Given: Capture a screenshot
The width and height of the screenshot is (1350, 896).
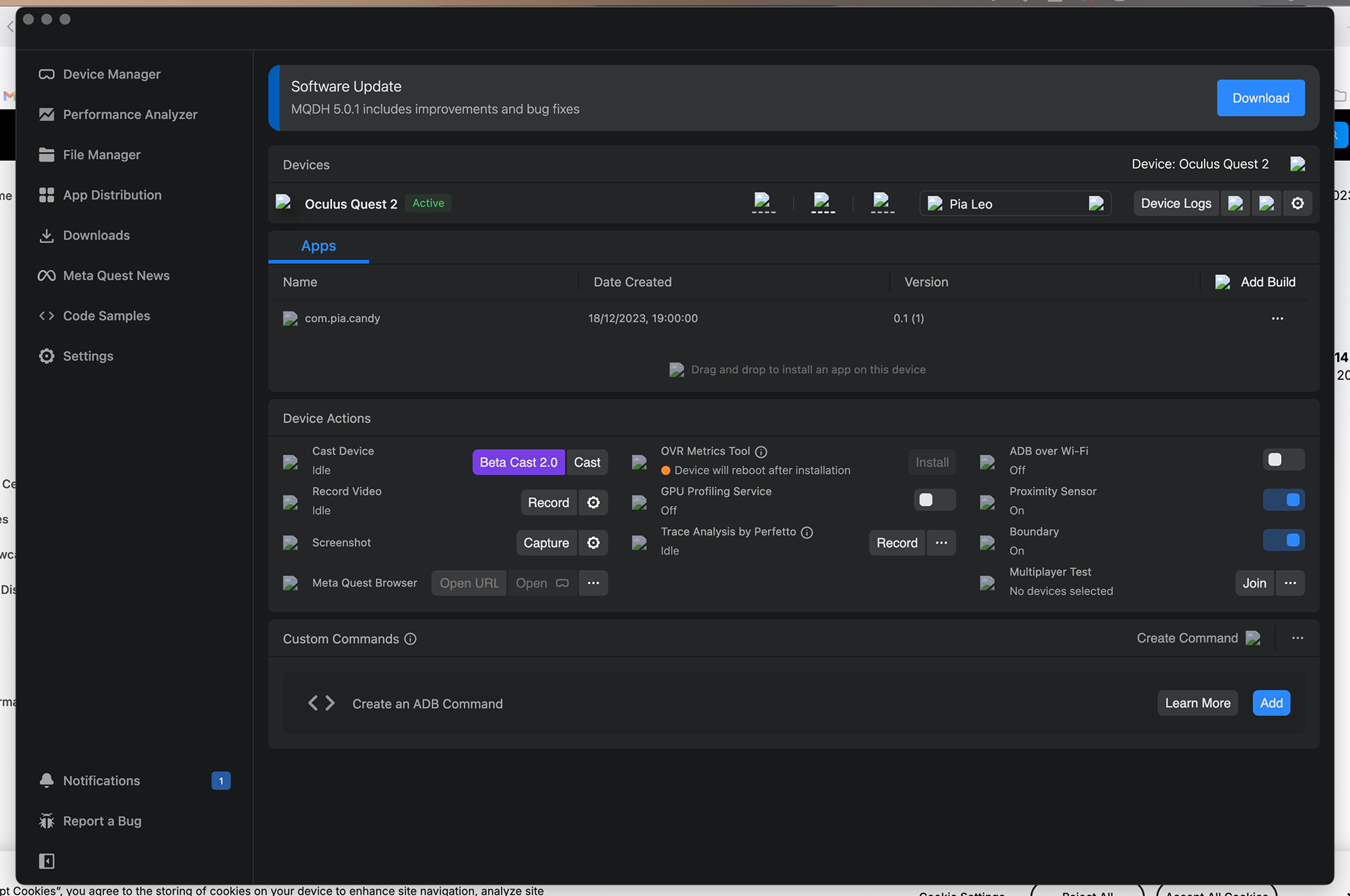Looking at the screenshot, I should tap(546, 543).
